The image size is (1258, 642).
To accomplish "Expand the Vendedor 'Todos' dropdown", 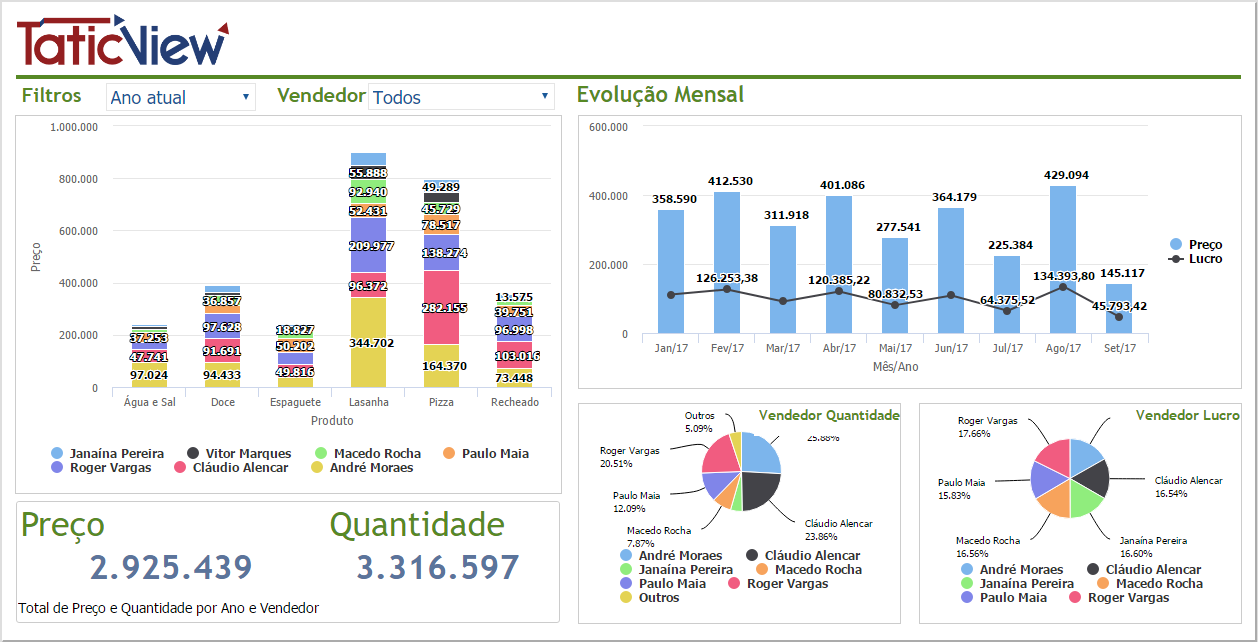I will pyautogui.click(x=461, y=97).
